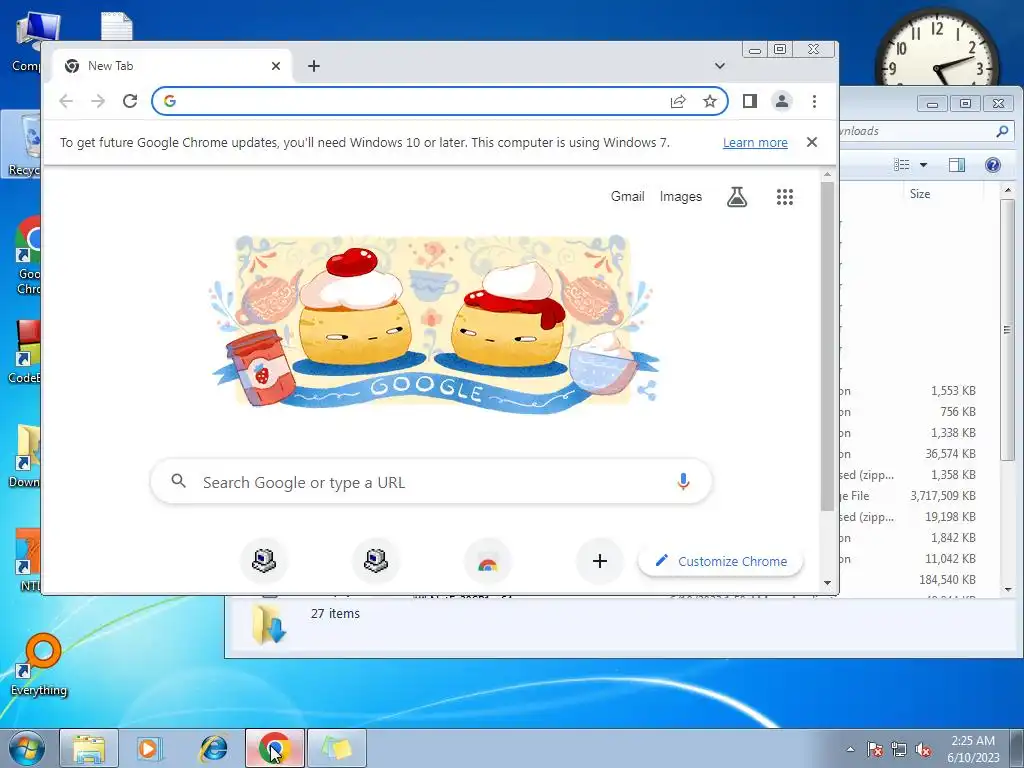Image resolution: width=1024 pixels, height=768 pixels.
Task: Open the Action Center flag icon
Action: (875, 749)
